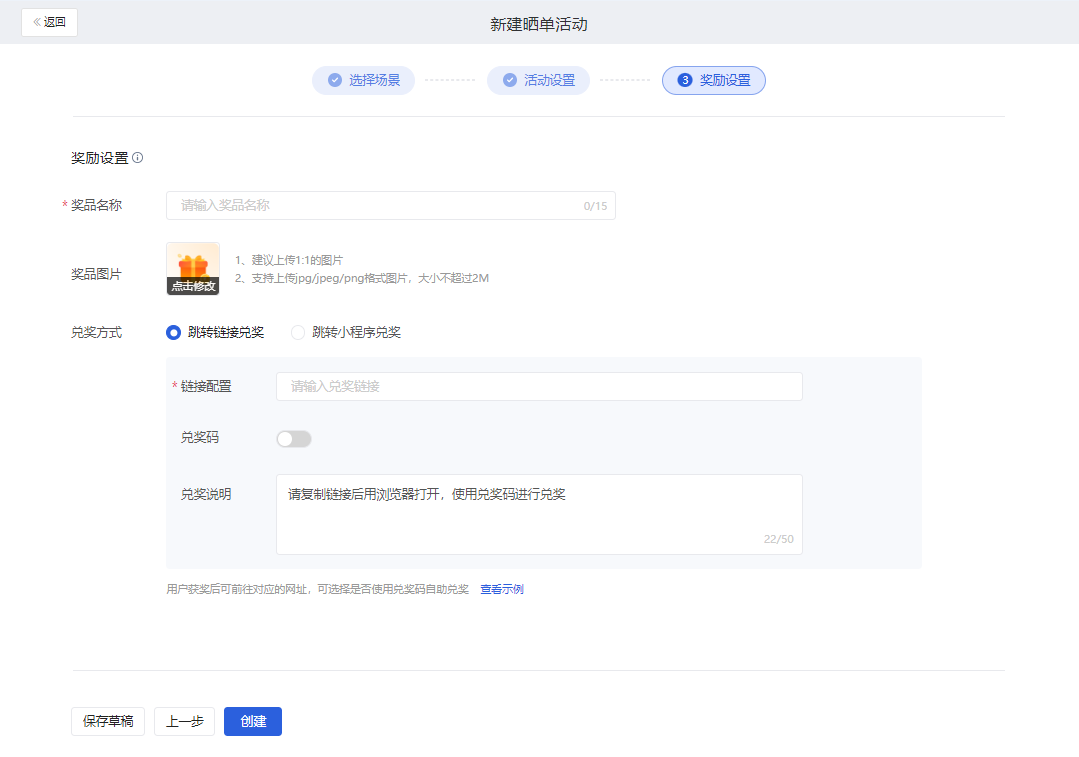Click the 上一步 button

tap(184, 721)
